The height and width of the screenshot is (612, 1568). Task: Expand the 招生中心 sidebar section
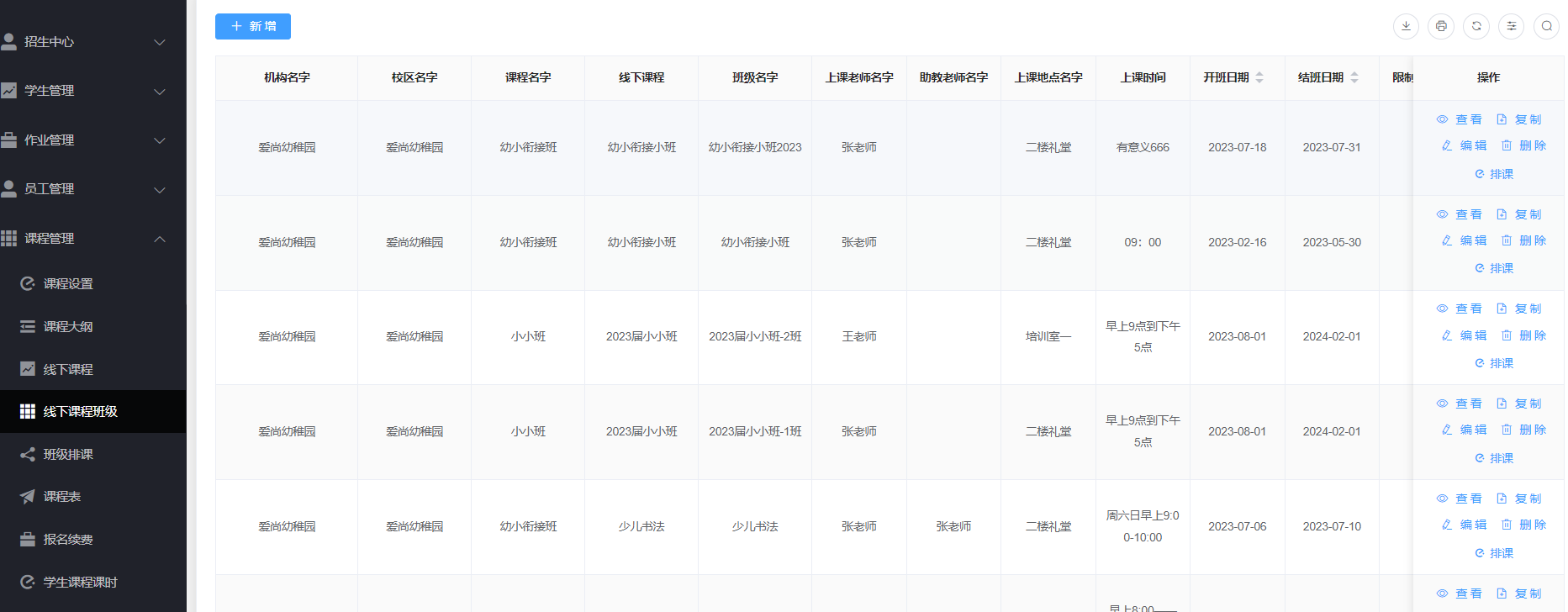click(93, 41)
